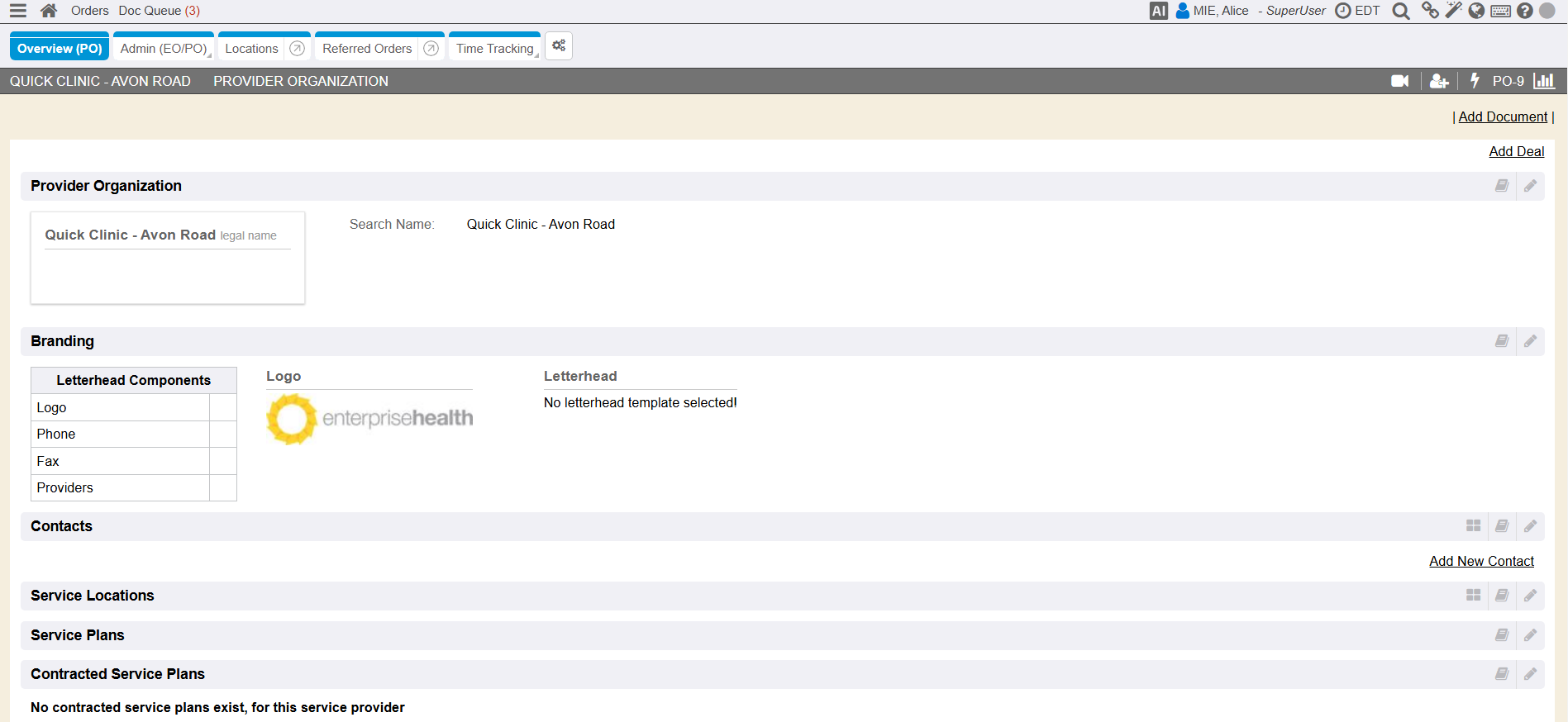This screenshot has width=1568, height=722.
Task: Click the enterprisehealth logo image
Action: click(369, 419)
